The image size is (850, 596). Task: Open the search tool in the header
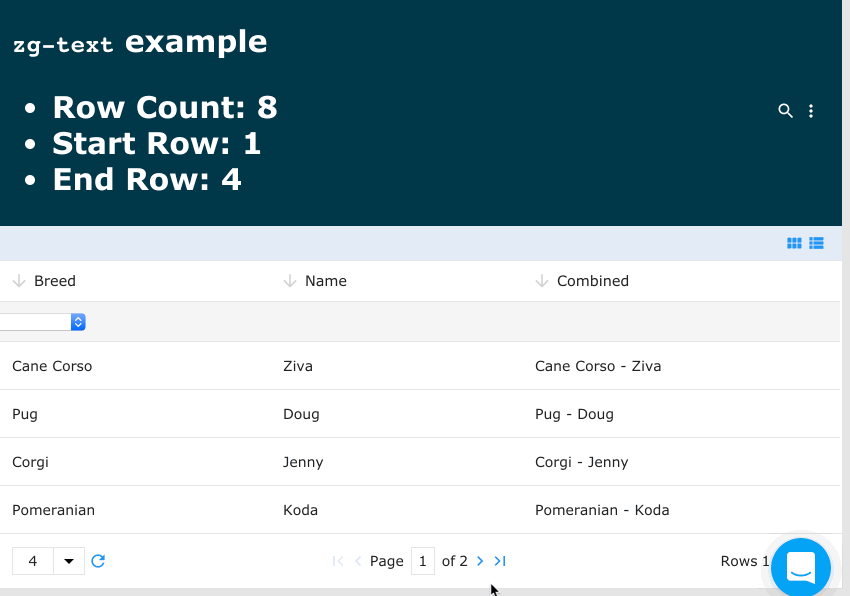click(x=786, y=111)
